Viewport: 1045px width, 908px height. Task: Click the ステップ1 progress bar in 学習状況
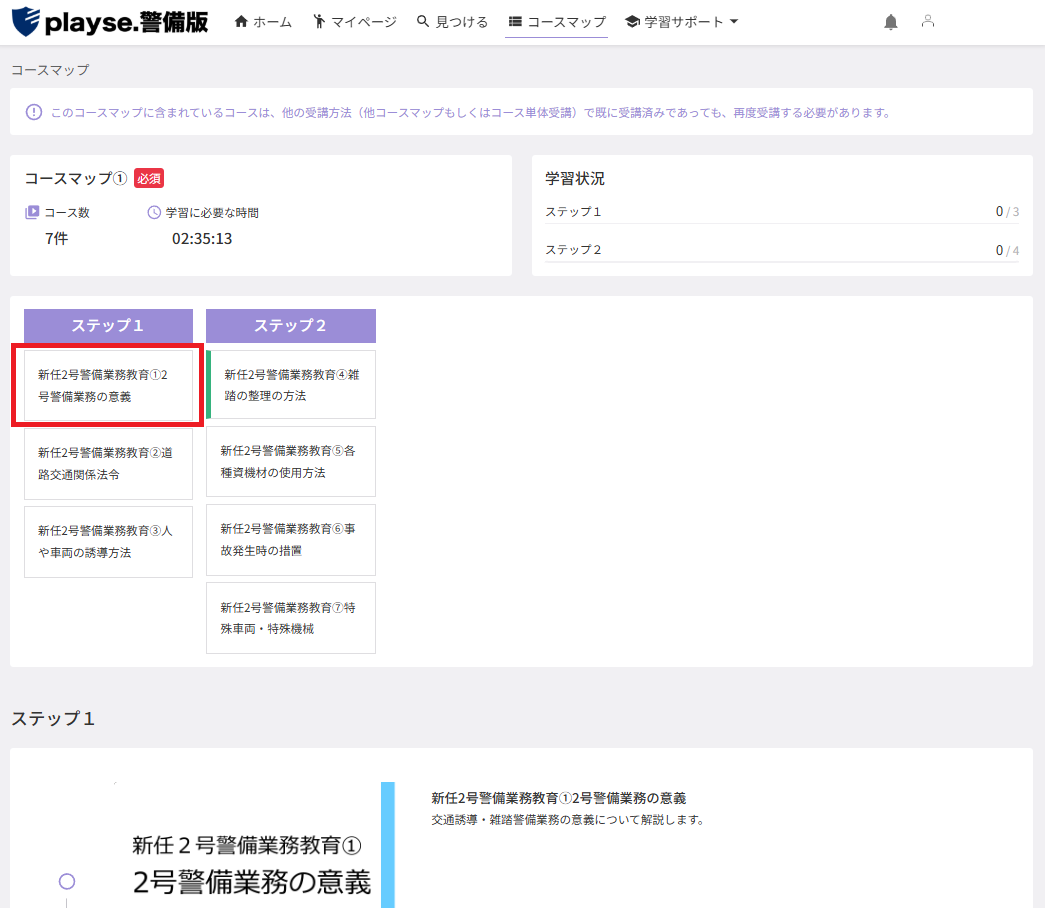tap(782, 223)
